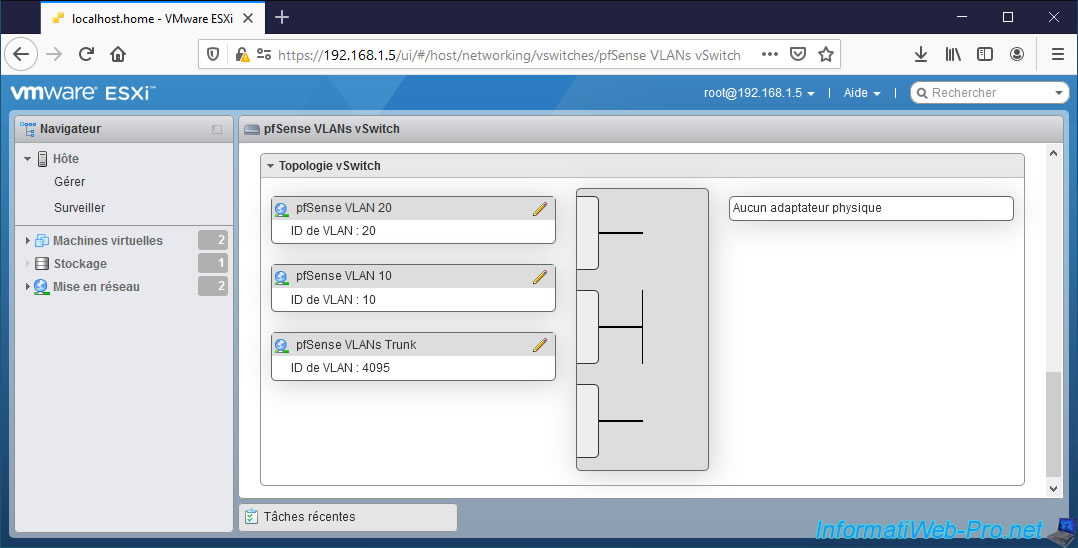Screen dimensions: 1078x548
Task: Click the Mise en réseau count badge 2
Action: [x=213, y=285]
